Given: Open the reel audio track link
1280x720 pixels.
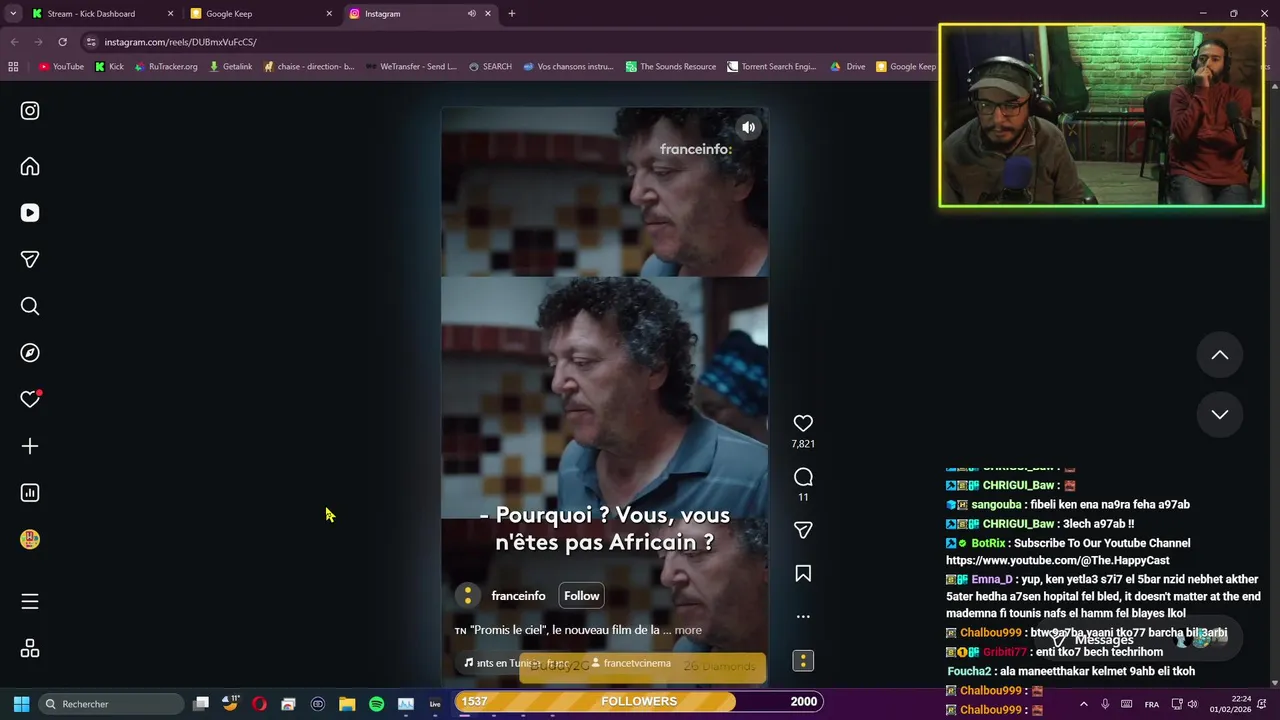Looking at the screenshot, I should (x=517, y=663).
